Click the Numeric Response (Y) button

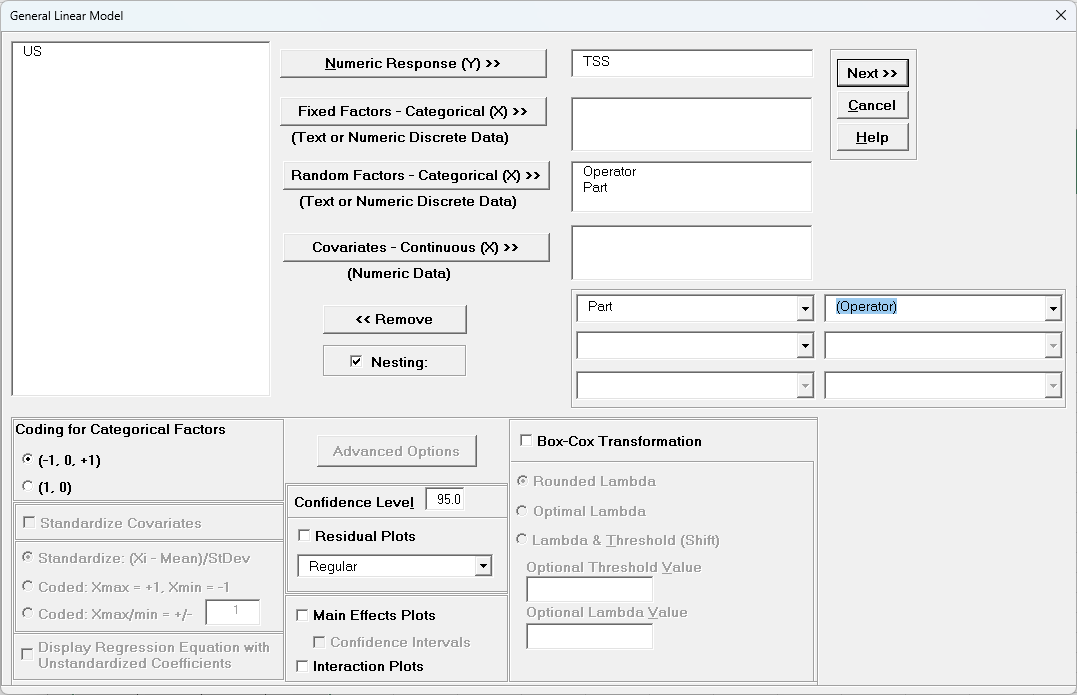coord(413,64)
